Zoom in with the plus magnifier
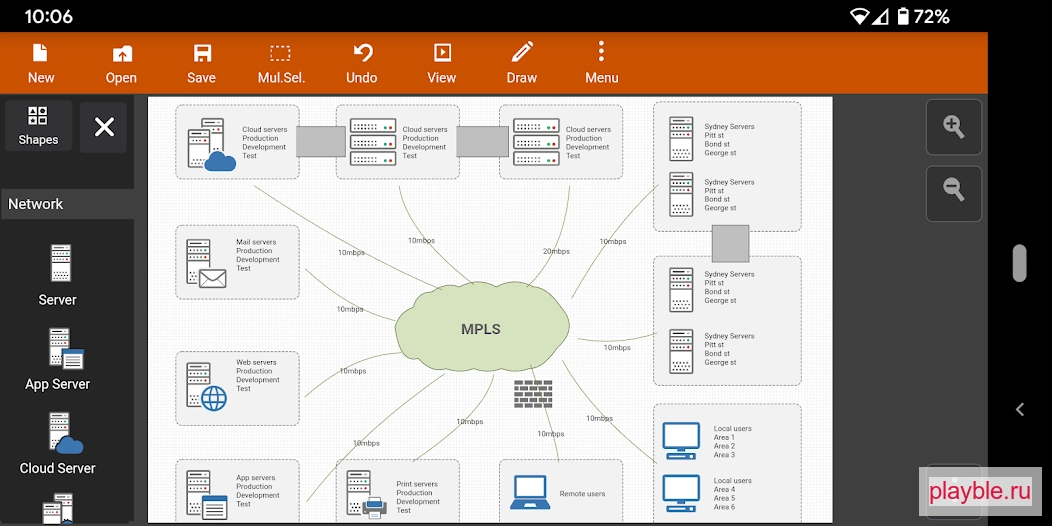This screenshot has width=1052, height=526. coord(953,127)
